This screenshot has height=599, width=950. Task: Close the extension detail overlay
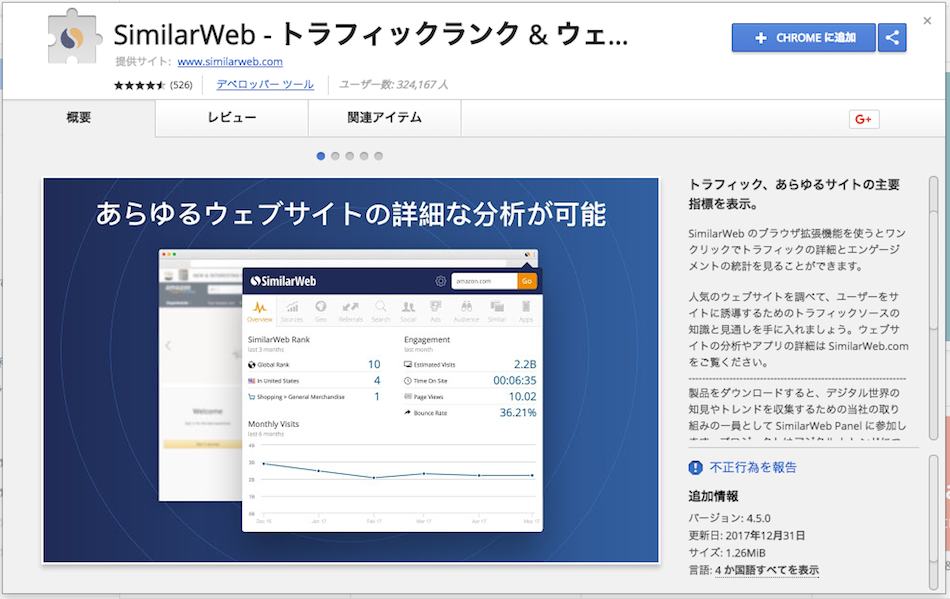[x=927, y=21]
